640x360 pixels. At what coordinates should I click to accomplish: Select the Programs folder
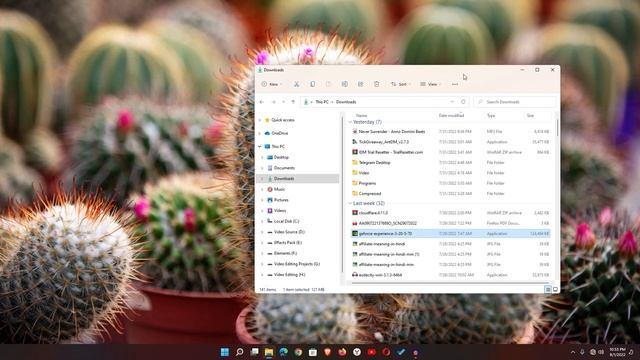click(451, 183)
